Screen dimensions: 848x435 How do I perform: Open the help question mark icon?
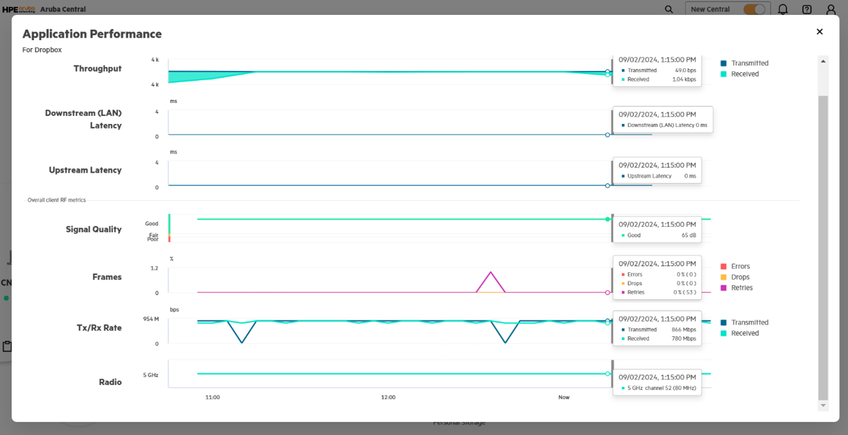[807, 9]
